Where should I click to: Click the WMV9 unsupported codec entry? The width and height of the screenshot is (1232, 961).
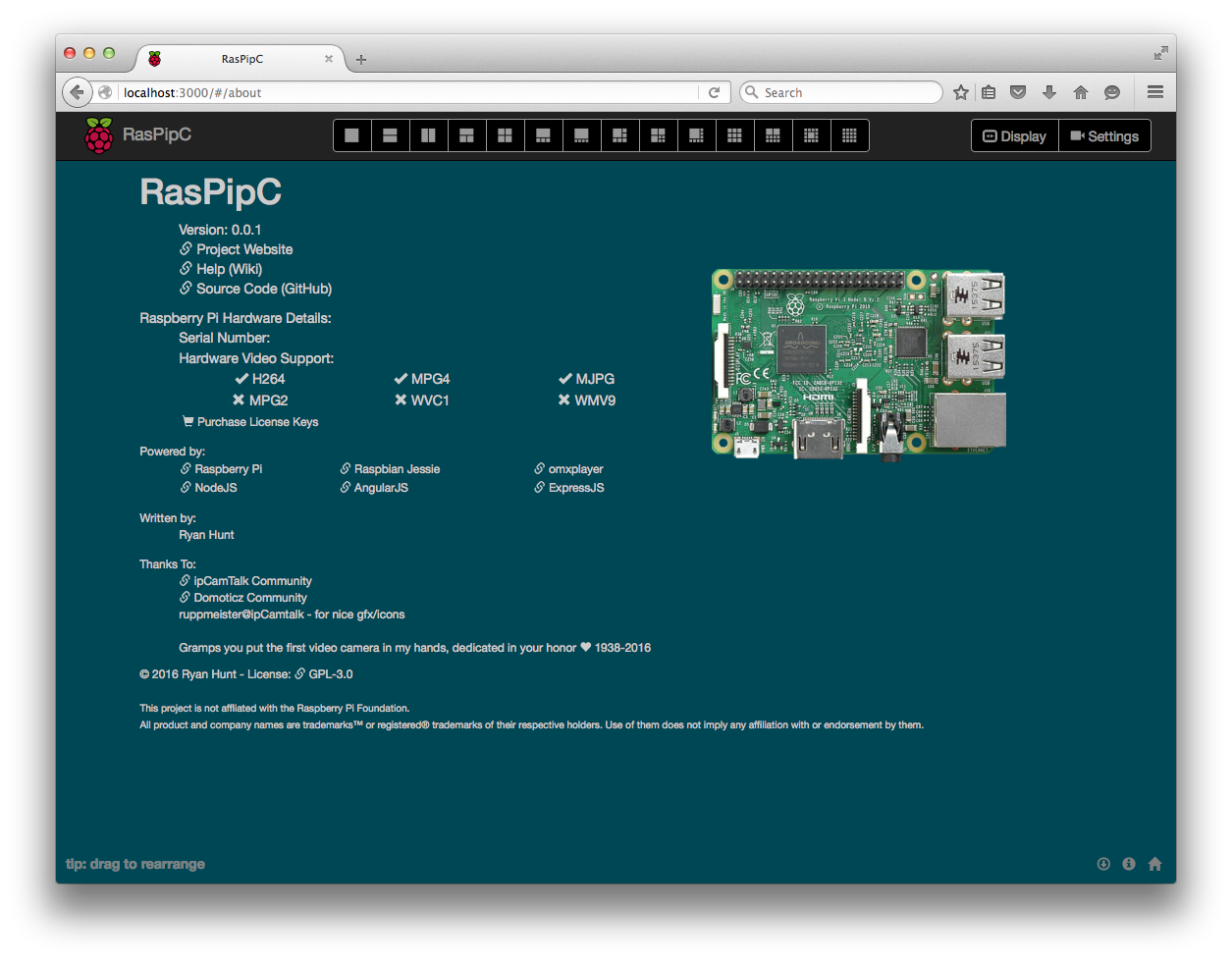pyautogui.click(x=587, y=400)
